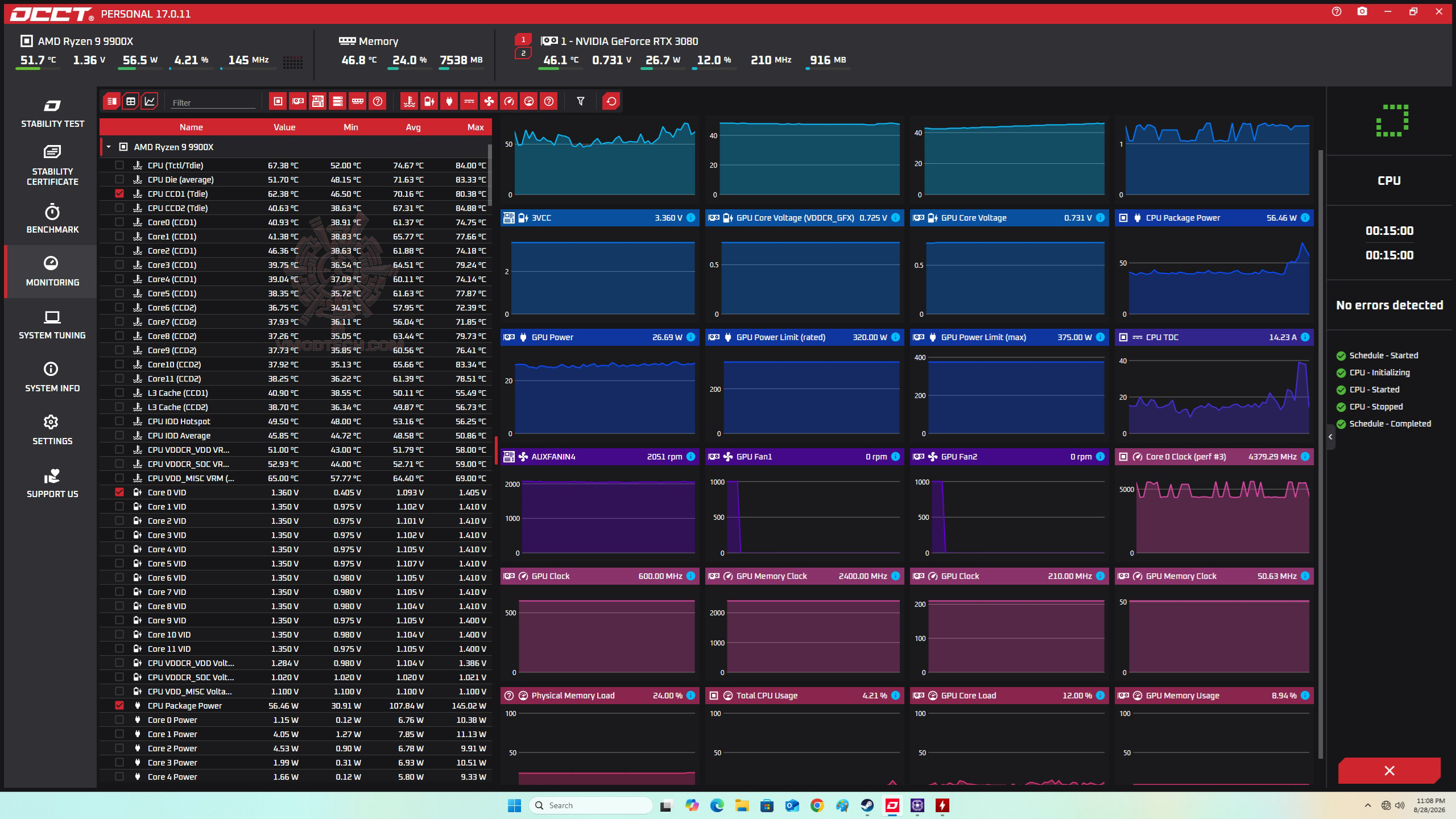The height and width of the screenshot is (819, 1456).
Task: Dismiss the test result with the red X button
Action: (1389, 771)
